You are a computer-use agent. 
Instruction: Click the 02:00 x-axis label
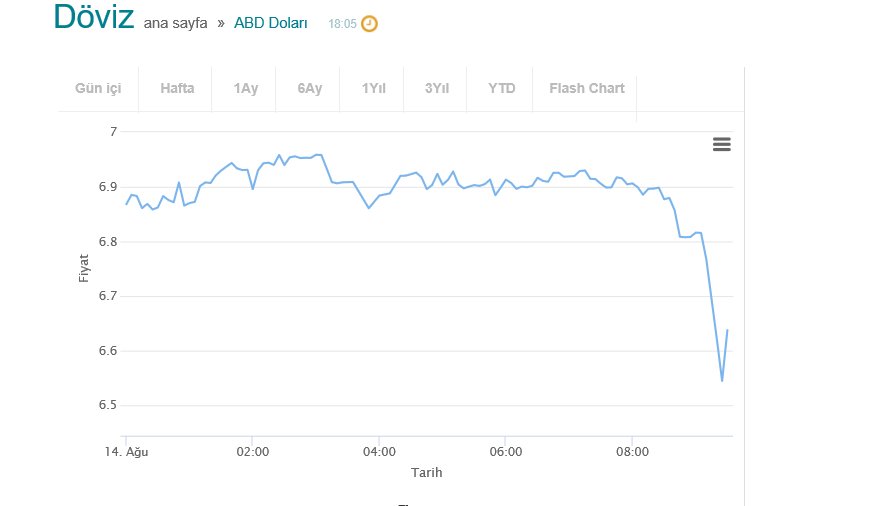point(253,452)
